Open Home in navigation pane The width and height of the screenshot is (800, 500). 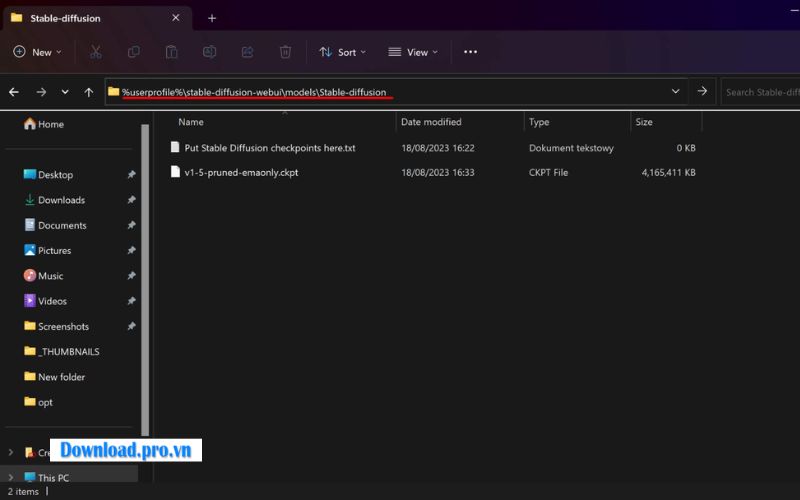44,124
